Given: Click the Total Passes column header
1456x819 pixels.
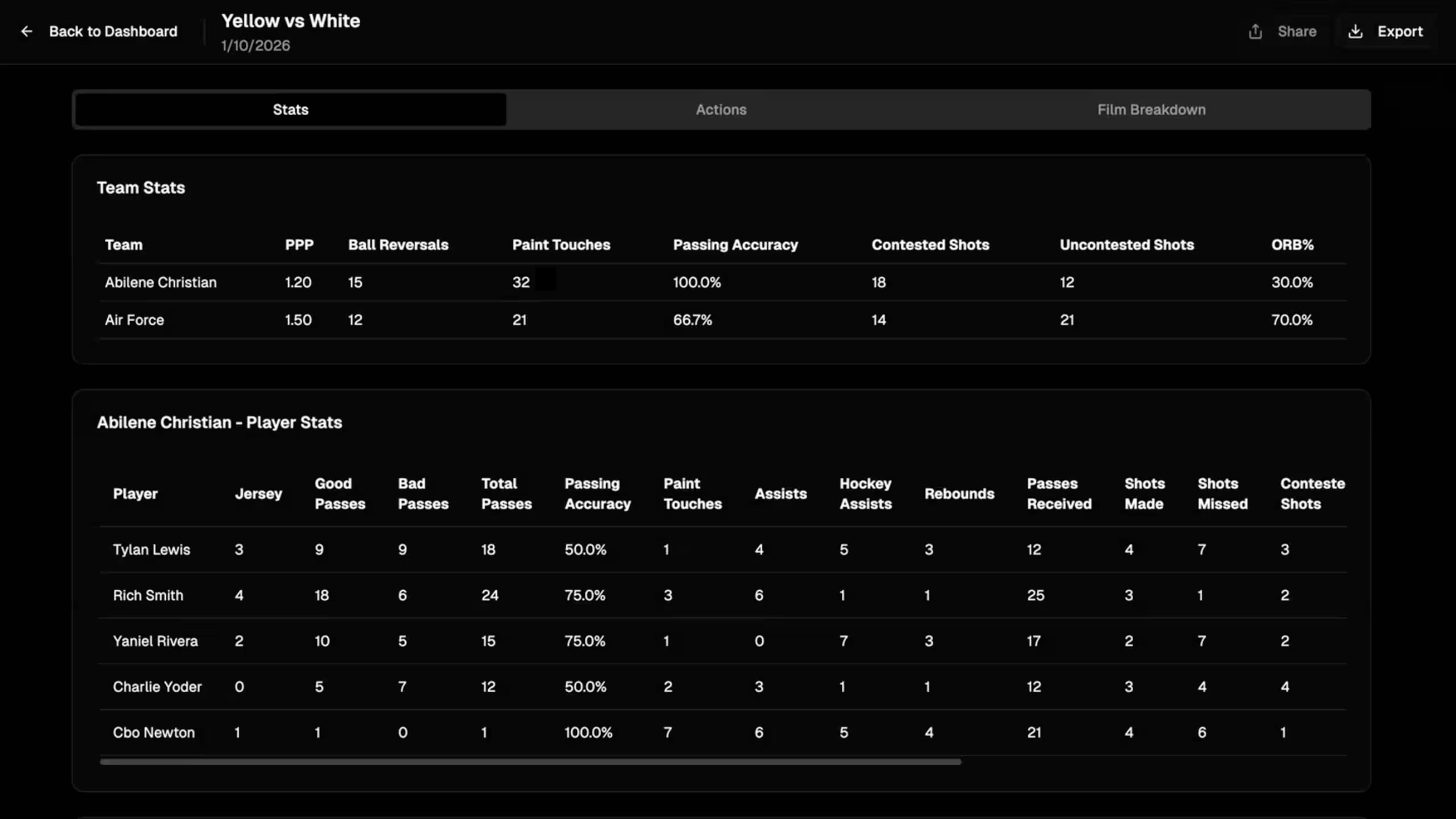Looking at the screenshot, I should point(507,494).
